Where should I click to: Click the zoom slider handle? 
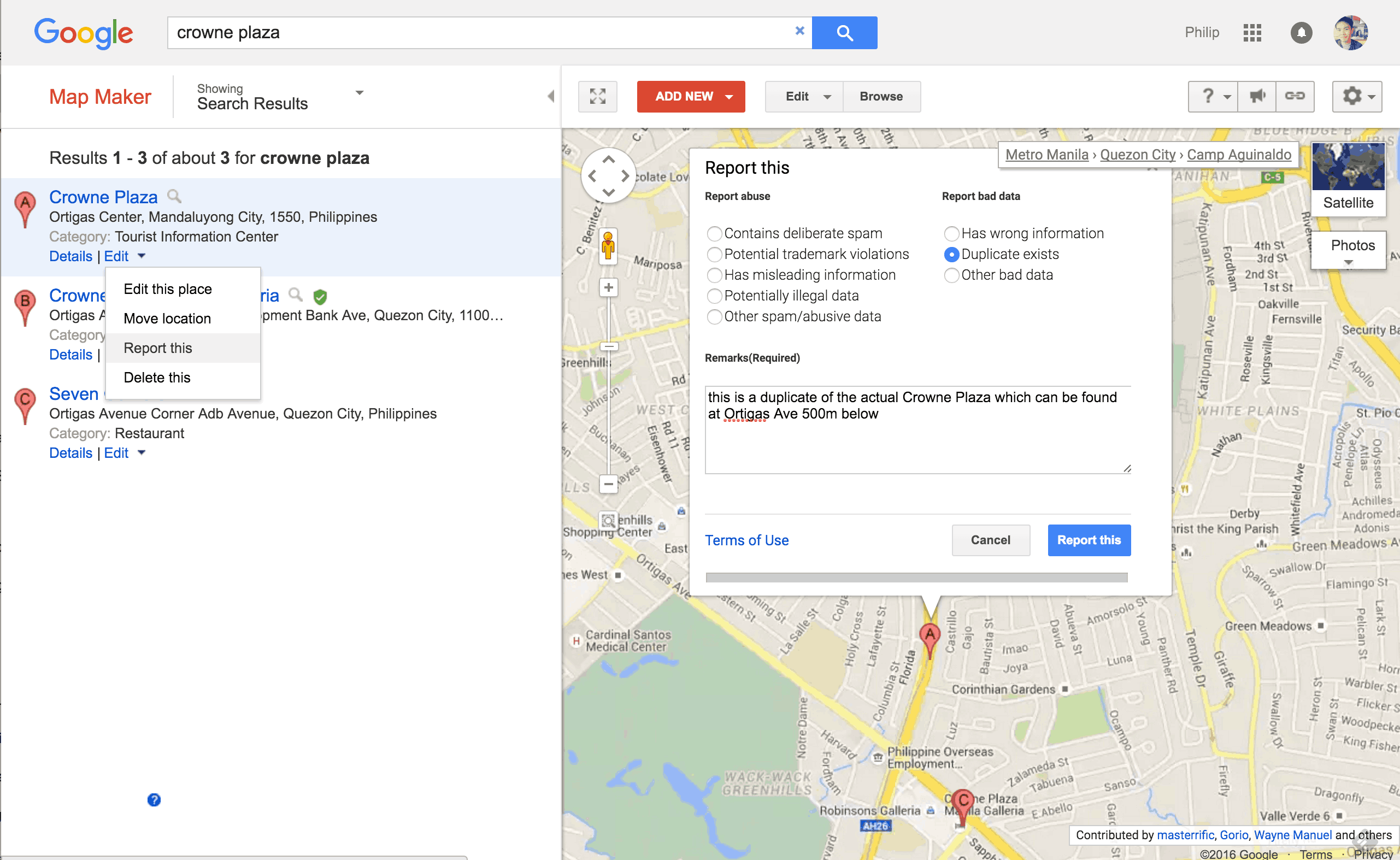[609, 346]
